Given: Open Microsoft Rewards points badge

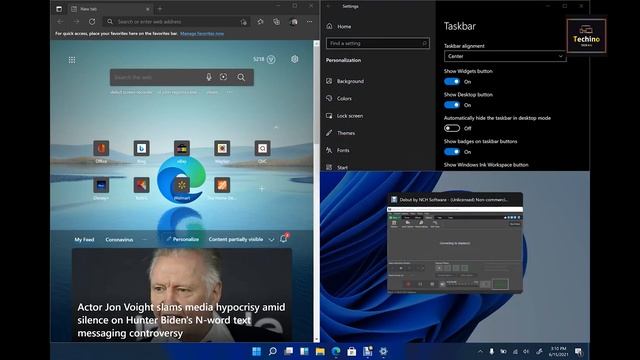Looking at the screenshot, I should click(x=264, y=60).
